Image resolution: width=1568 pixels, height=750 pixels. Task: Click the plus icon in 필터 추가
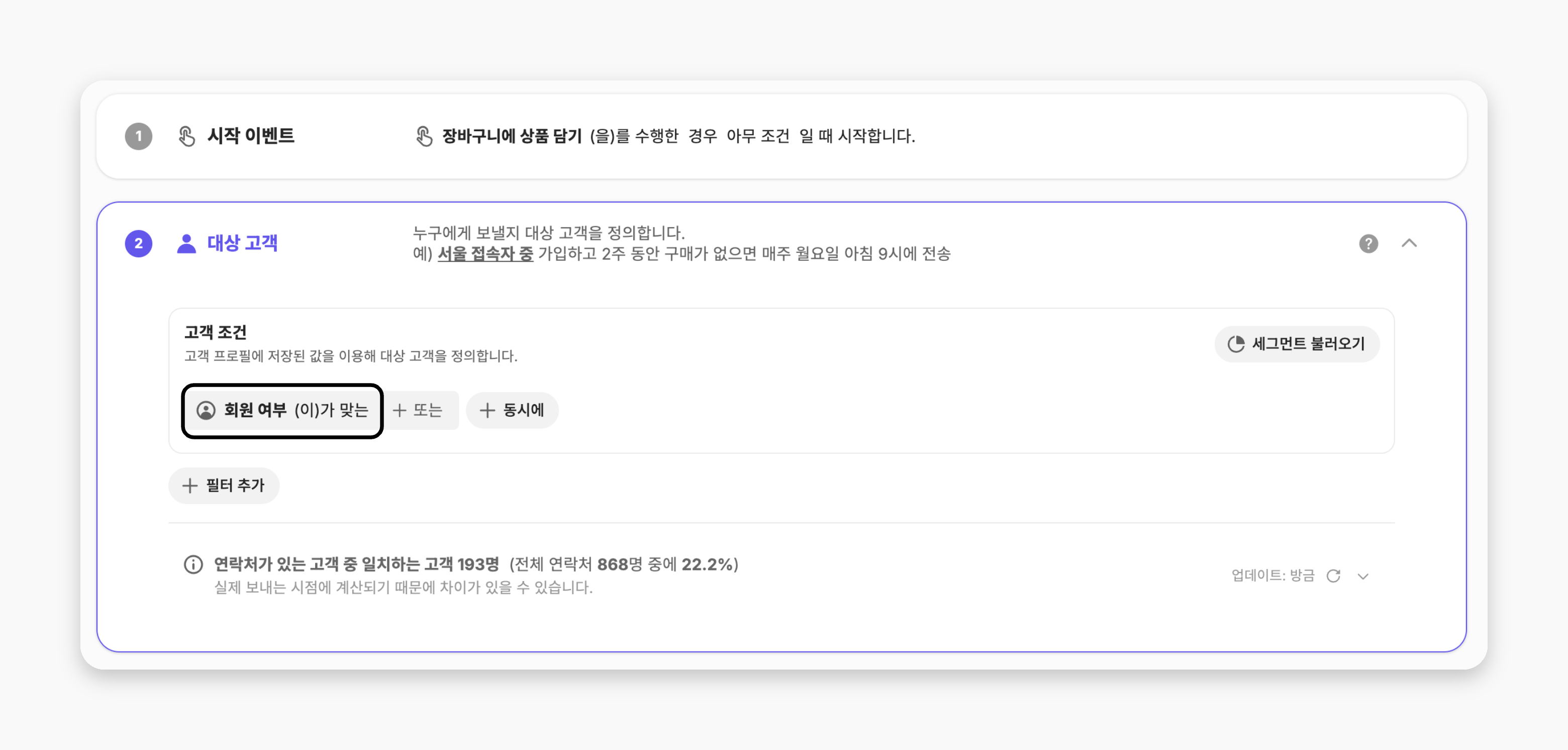point(190,485)
